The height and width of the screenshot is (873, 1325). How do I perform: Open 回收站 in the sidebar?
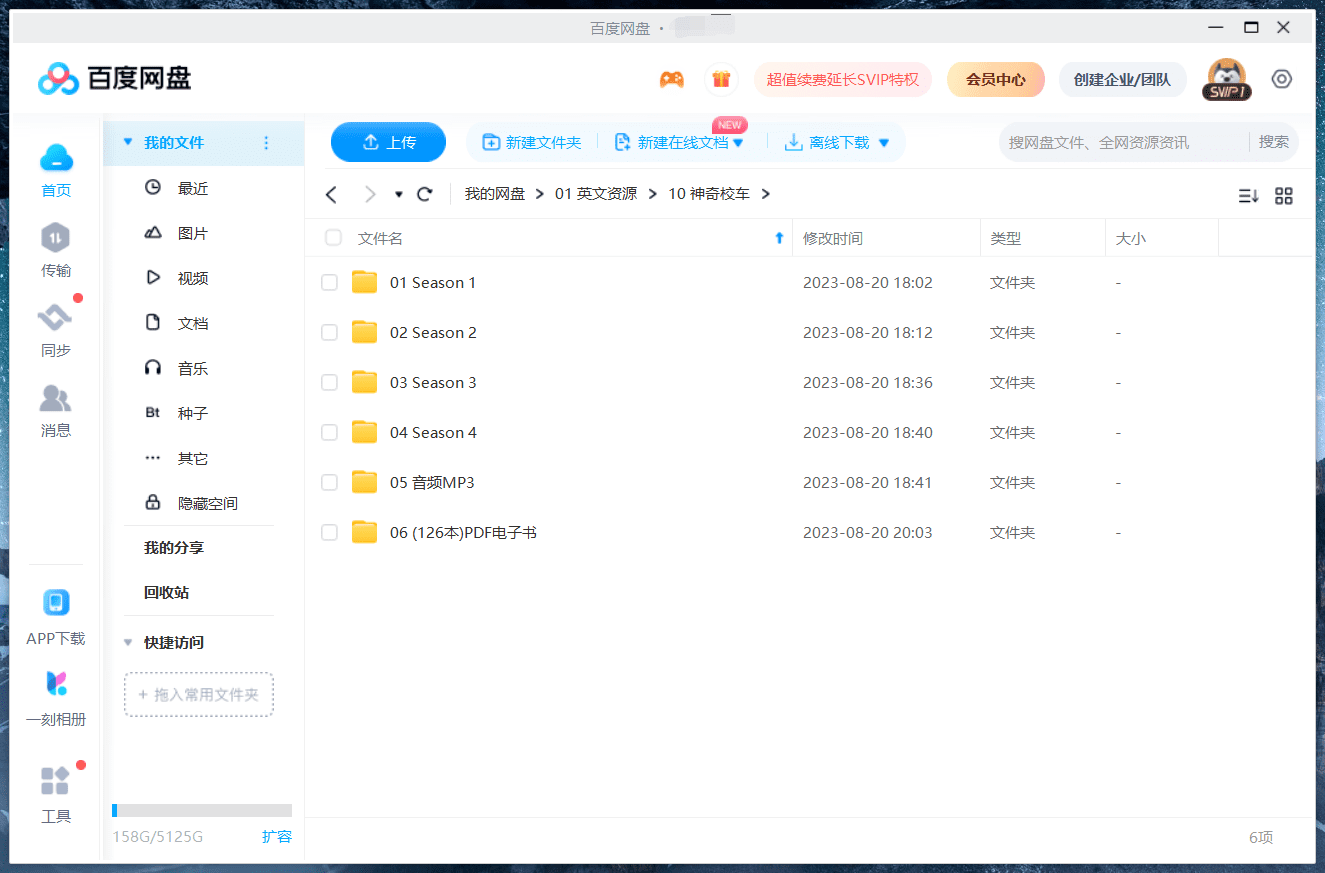166,592
